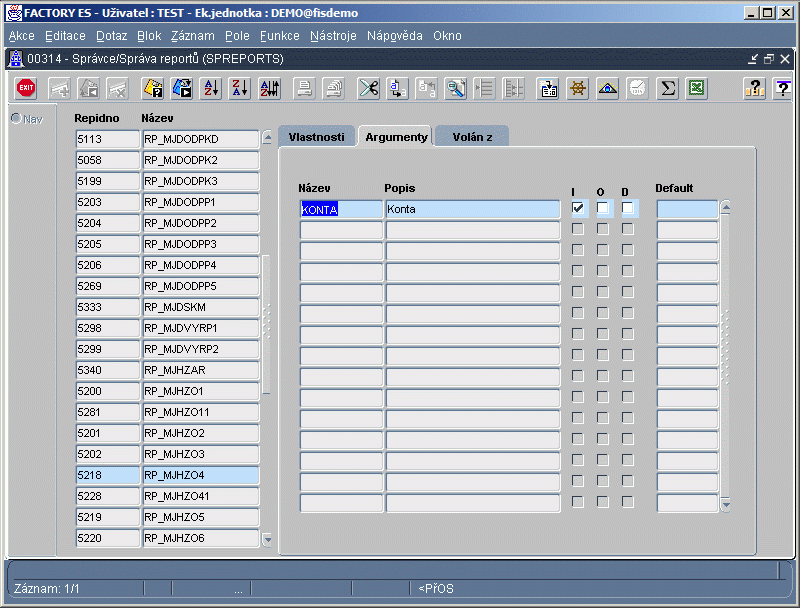Select the Nav radio button
Screen dimensions: 800x608
tap(16, 119)
